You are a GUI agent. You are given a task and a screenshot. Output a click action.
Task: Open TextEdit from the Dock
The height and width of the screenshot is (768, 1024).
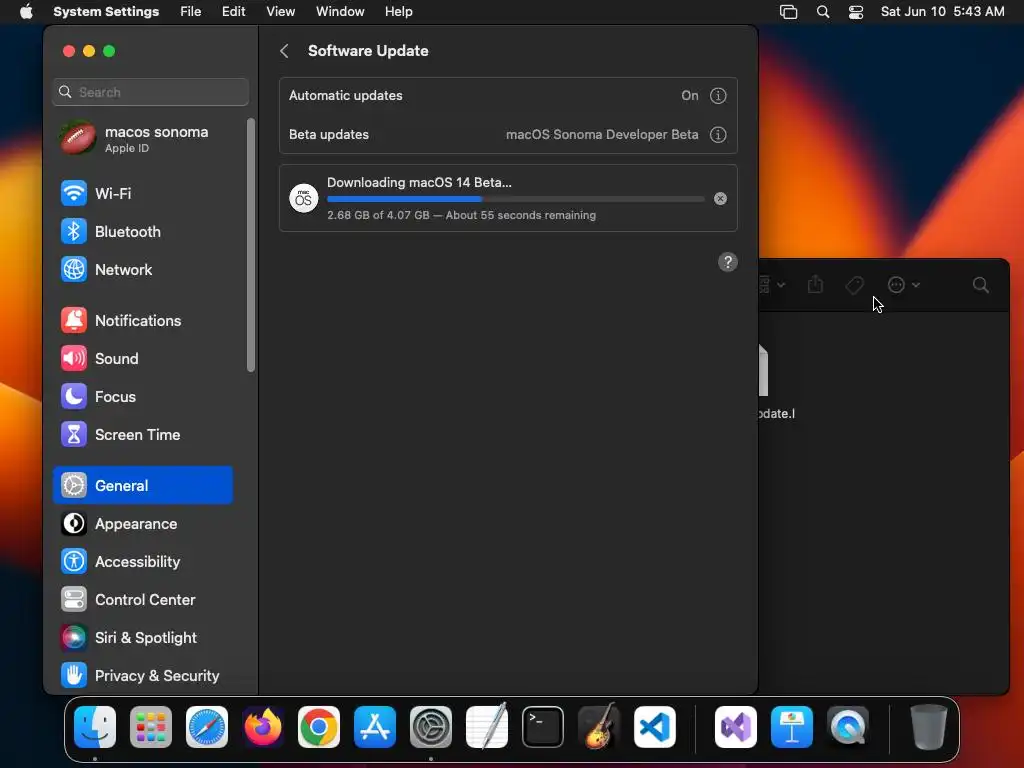click(x=487, y=726)
